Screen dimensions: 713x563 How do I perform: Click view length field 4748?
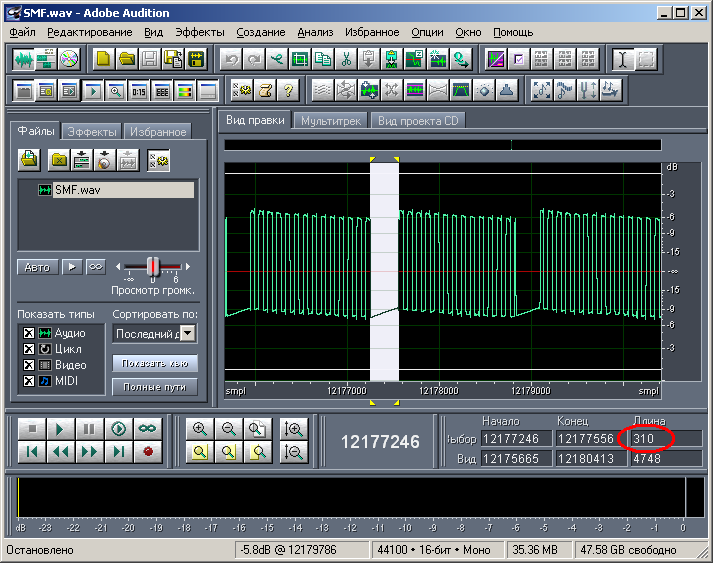click(x=666, y=458)
